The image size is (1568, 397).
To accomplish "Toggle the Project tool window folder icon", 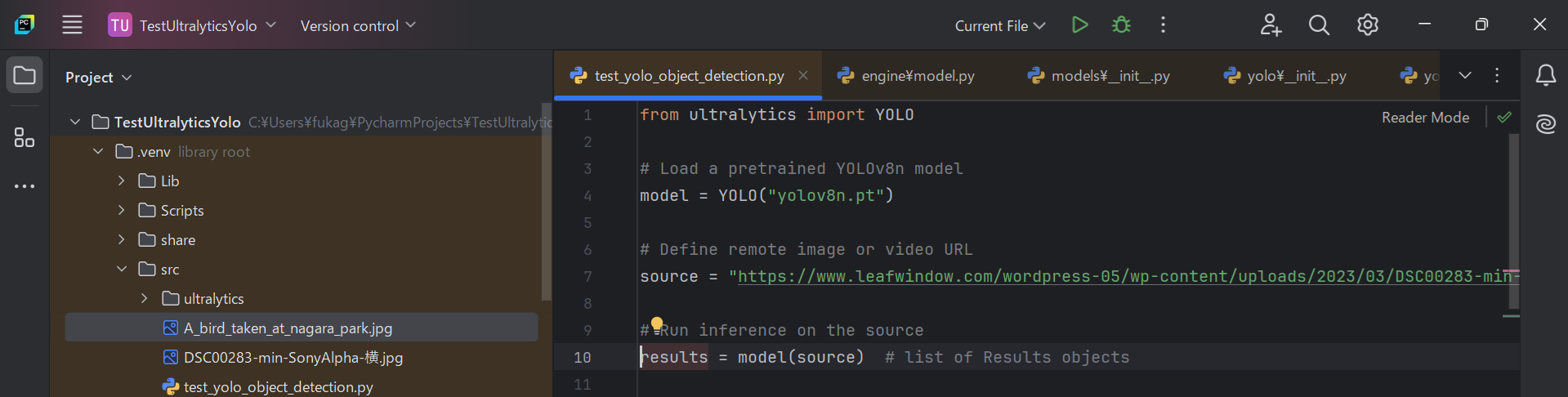I will pyautogui.click(x=25, y=76).
